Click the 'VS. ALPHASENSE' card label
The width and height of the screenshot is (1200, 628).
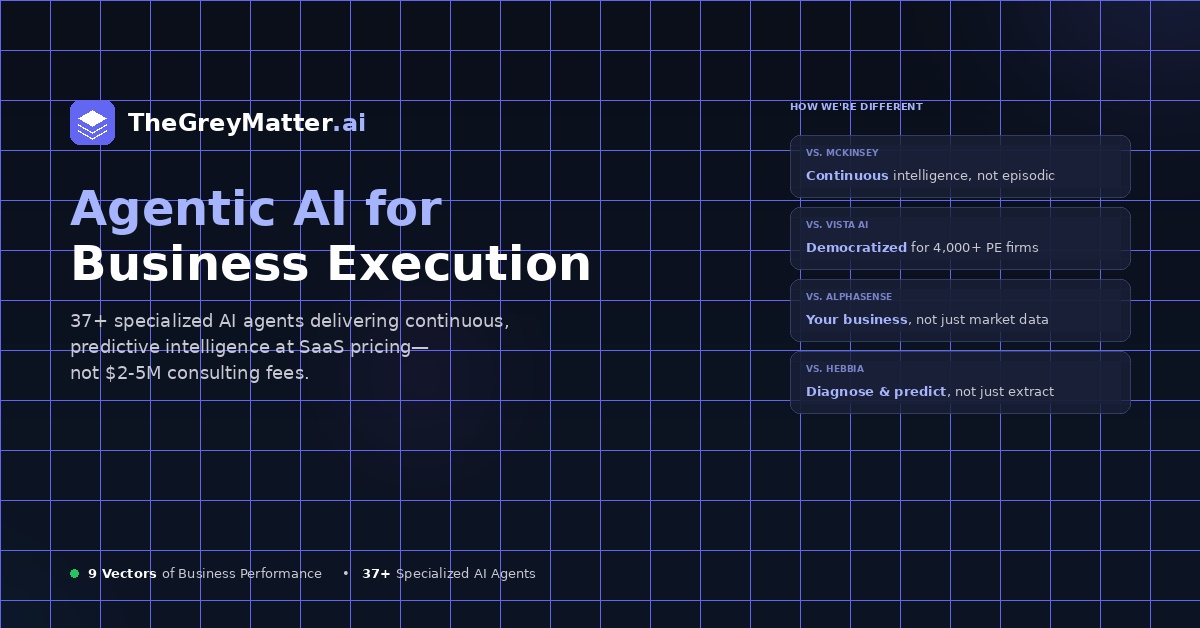[x=849, y=297]
